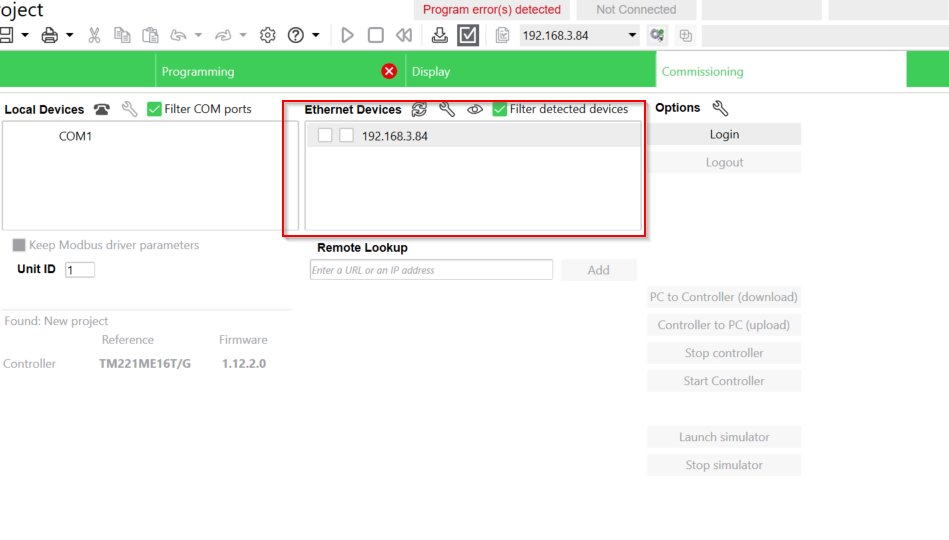Click the Stop controller square icon
The height and width of the screenshot is (540, 949).
[376, 35]
